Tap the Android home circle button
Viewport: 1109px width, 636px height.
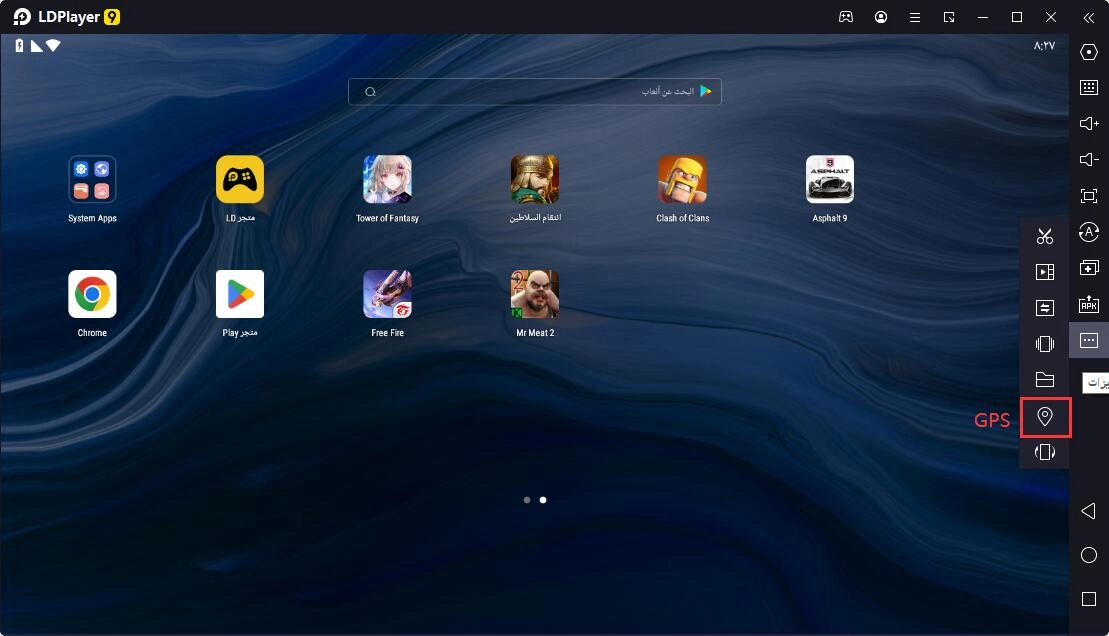[x=1089, y=555]
